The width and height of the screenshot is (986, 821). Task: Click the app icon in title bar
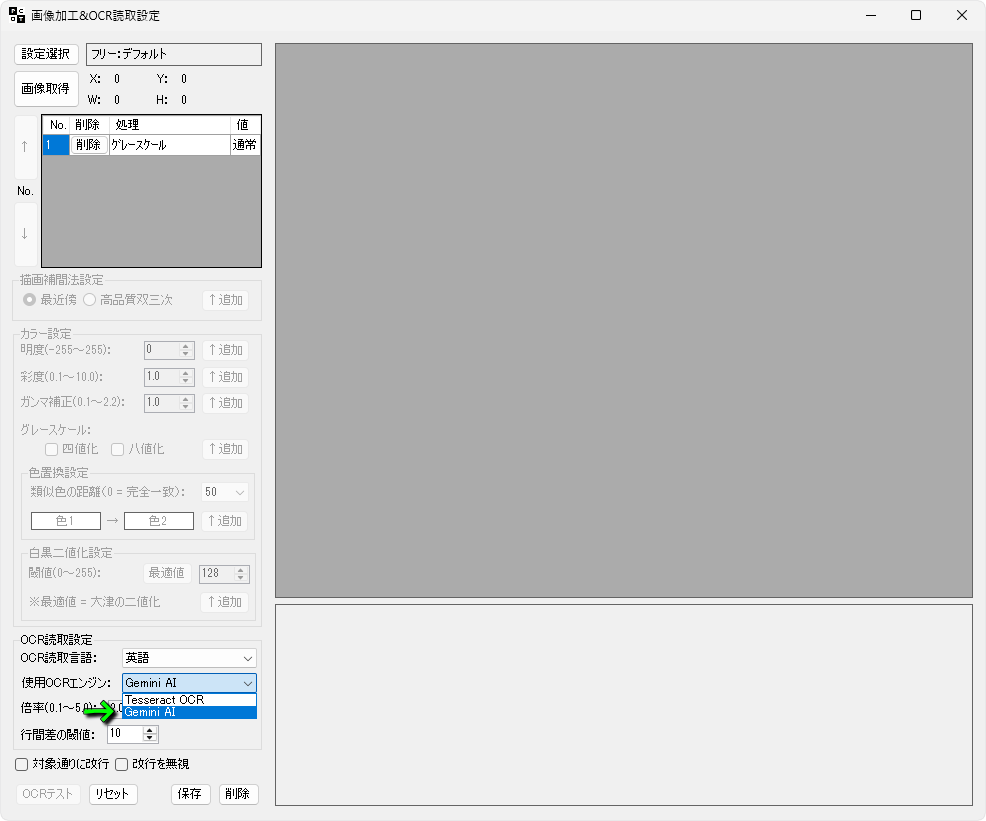(18, 16)
